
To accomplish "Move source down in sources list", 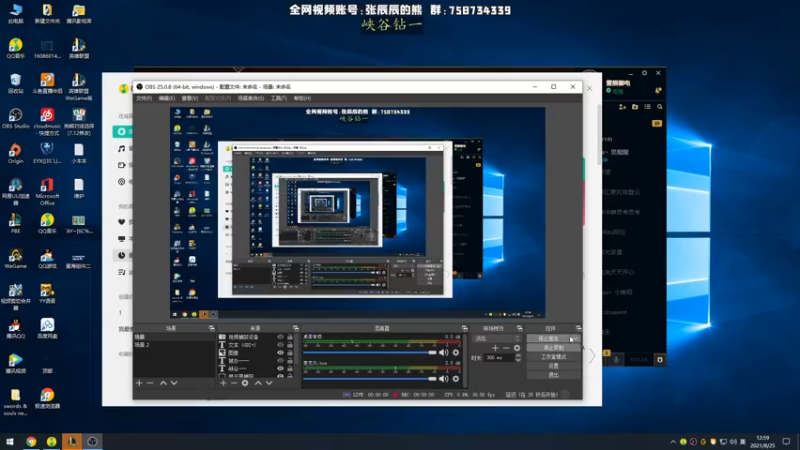I will tap(269, 383).
